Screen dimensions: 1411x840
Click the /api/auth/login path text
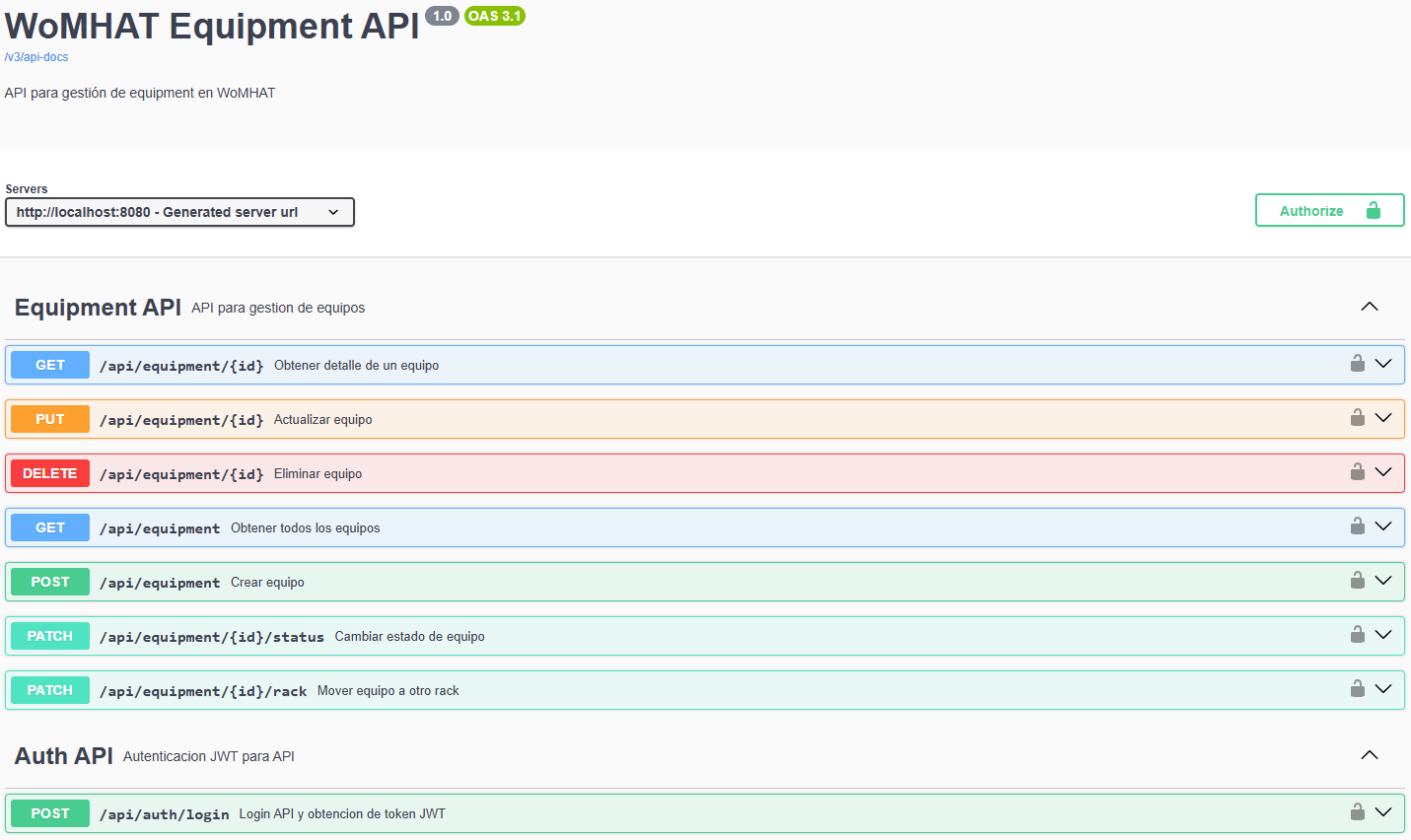[165, 814]
